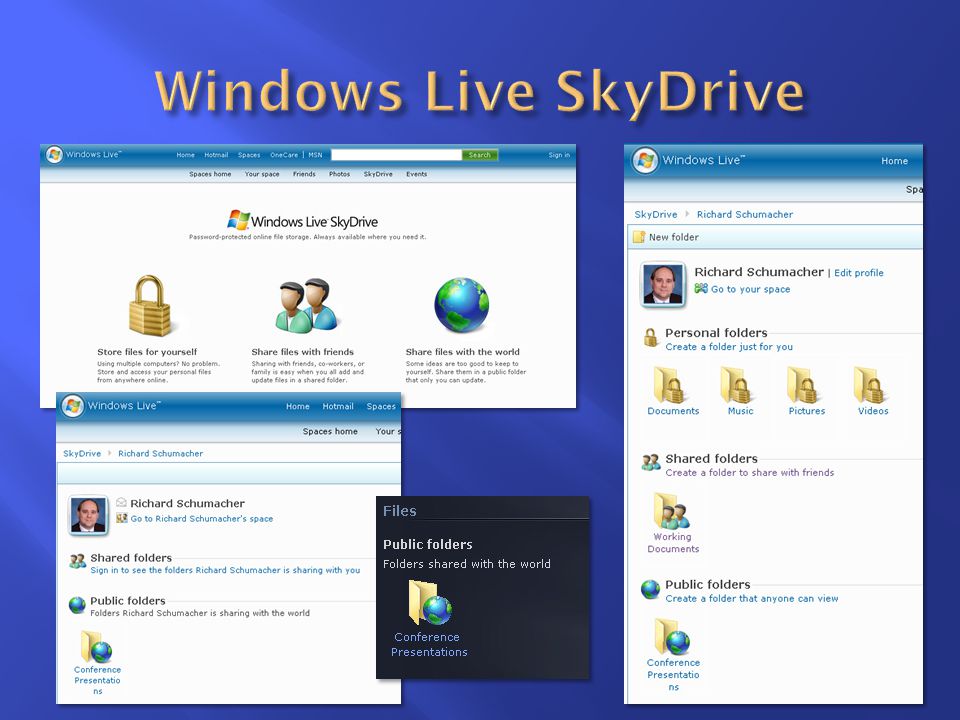
Task: Click Spaces home in bottom-left window
Action: pyautogui.click(x=330, y=431)
